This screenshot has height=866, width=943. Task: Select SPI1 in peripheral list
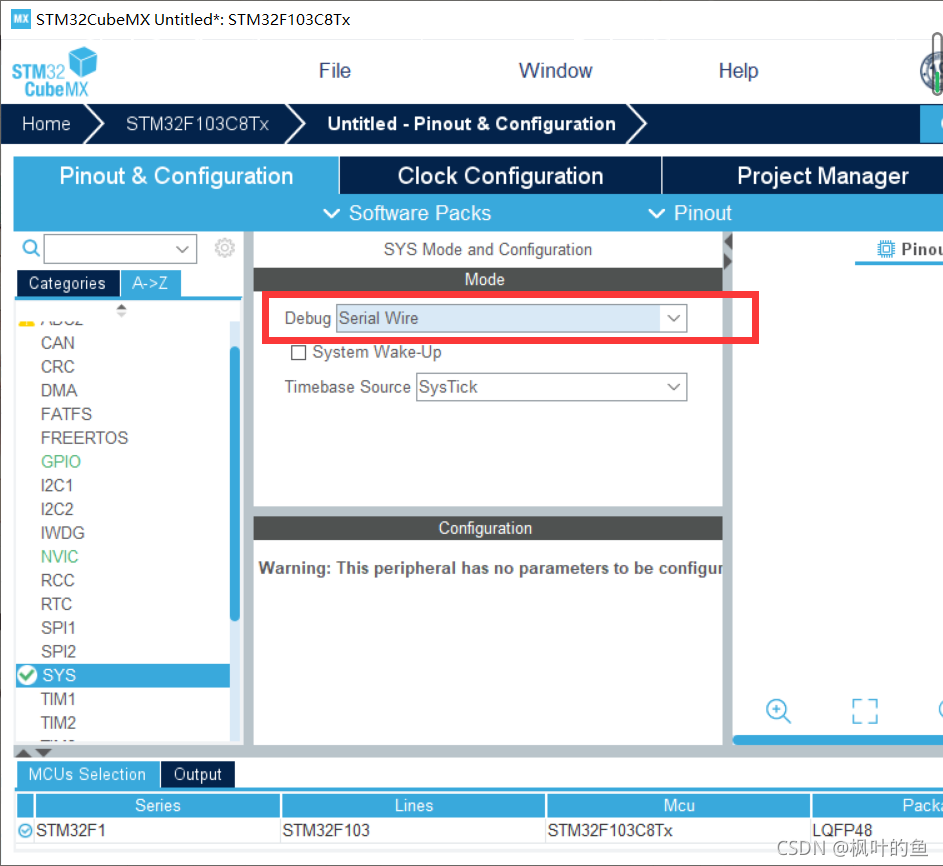(x=58, y=628)
